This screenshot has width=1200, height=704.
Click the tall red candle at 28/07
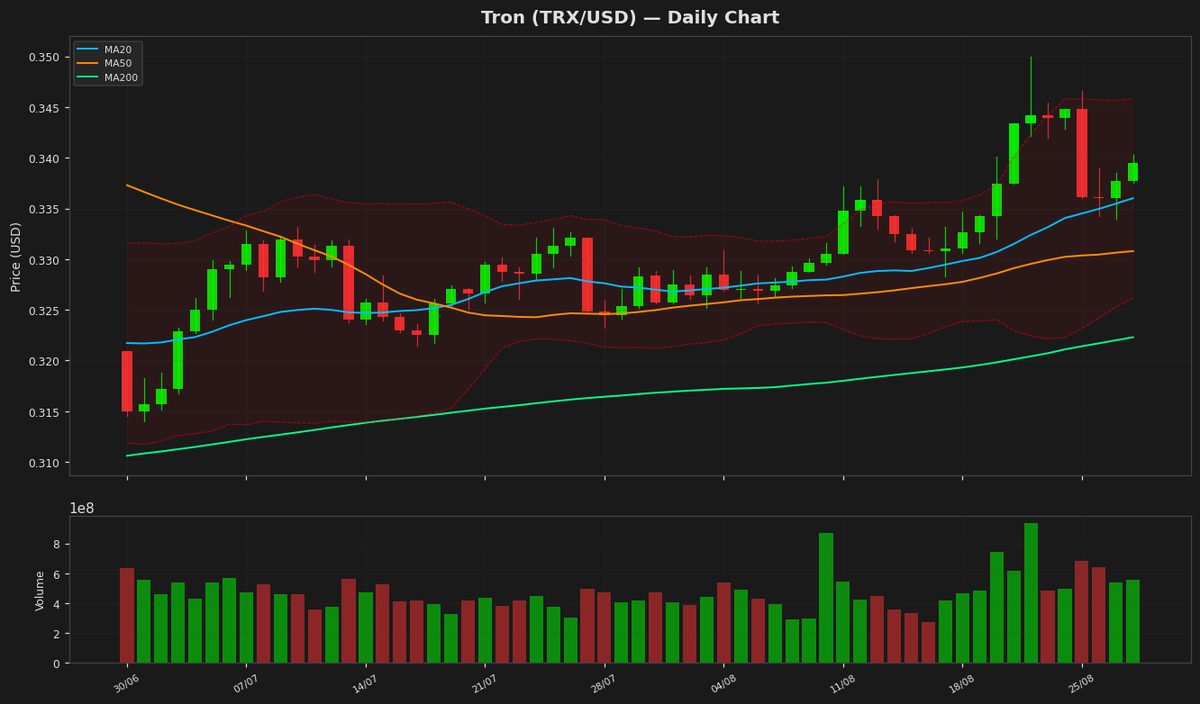587,274
